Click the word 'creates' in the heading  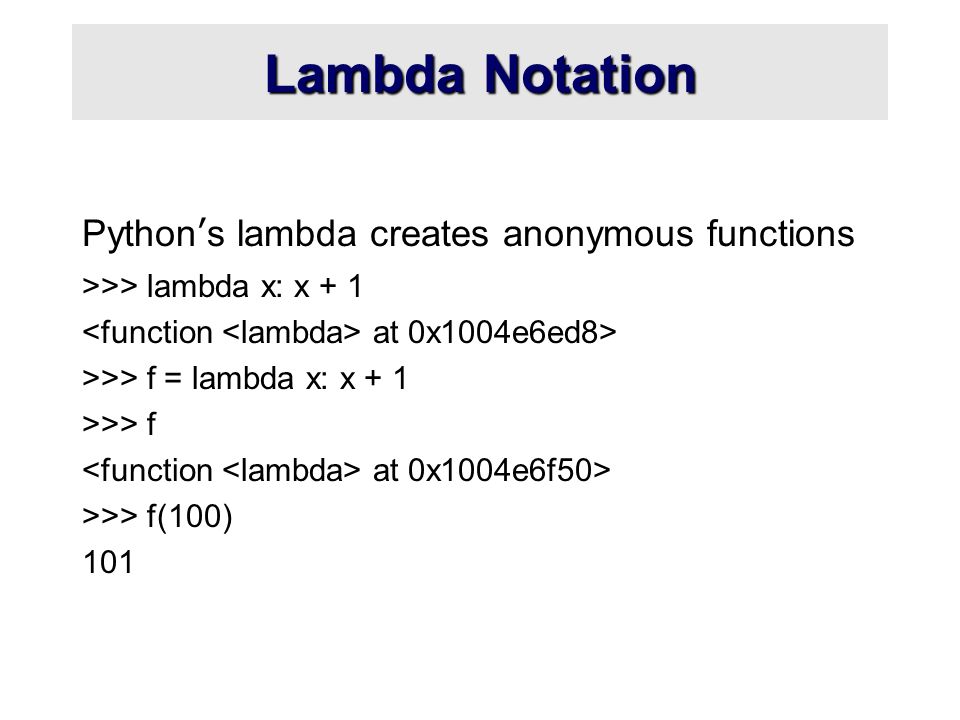click(x=429, y=234)
